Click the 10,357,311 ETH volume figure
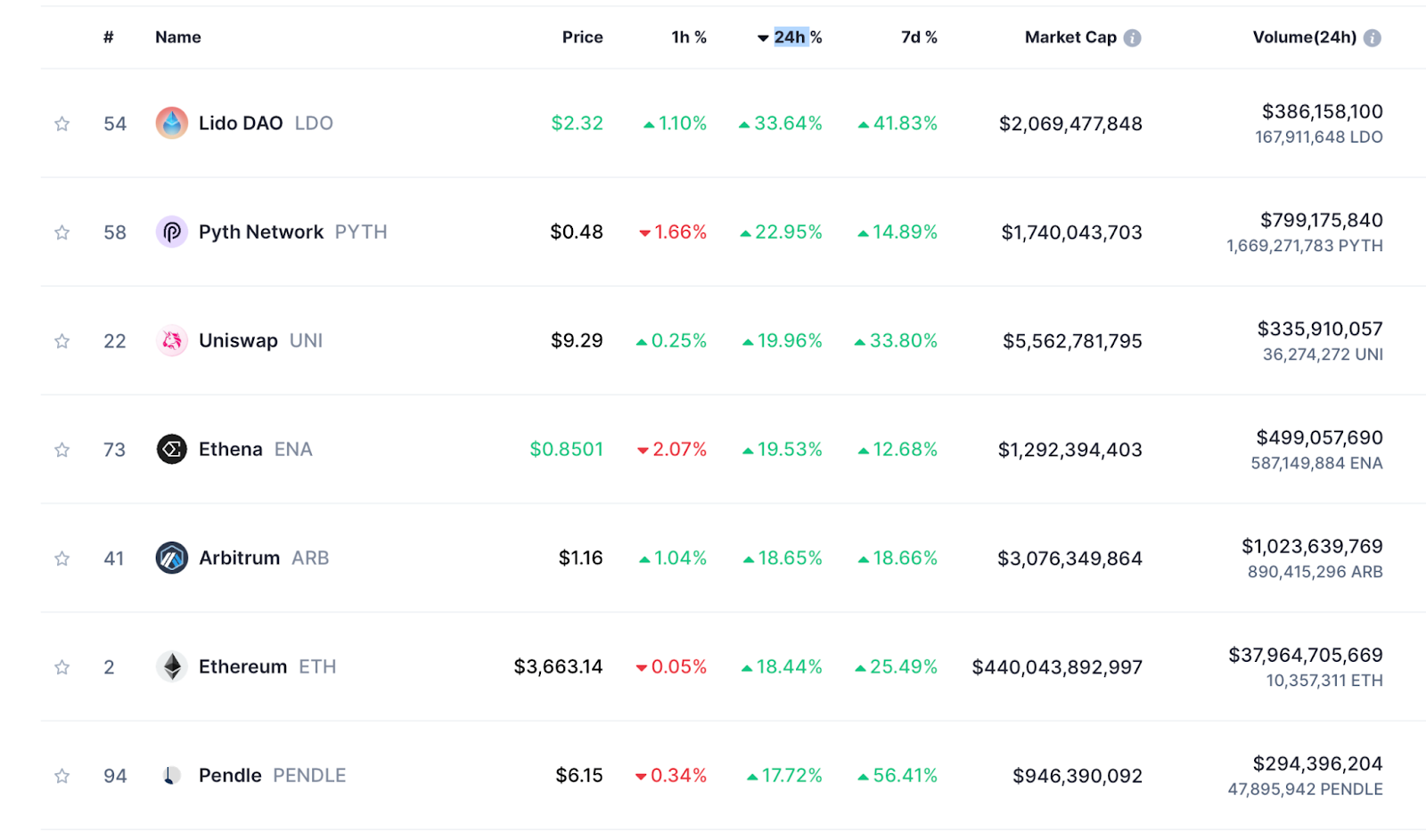This screenshot has width=1426, height=840. pos(1324,681)
